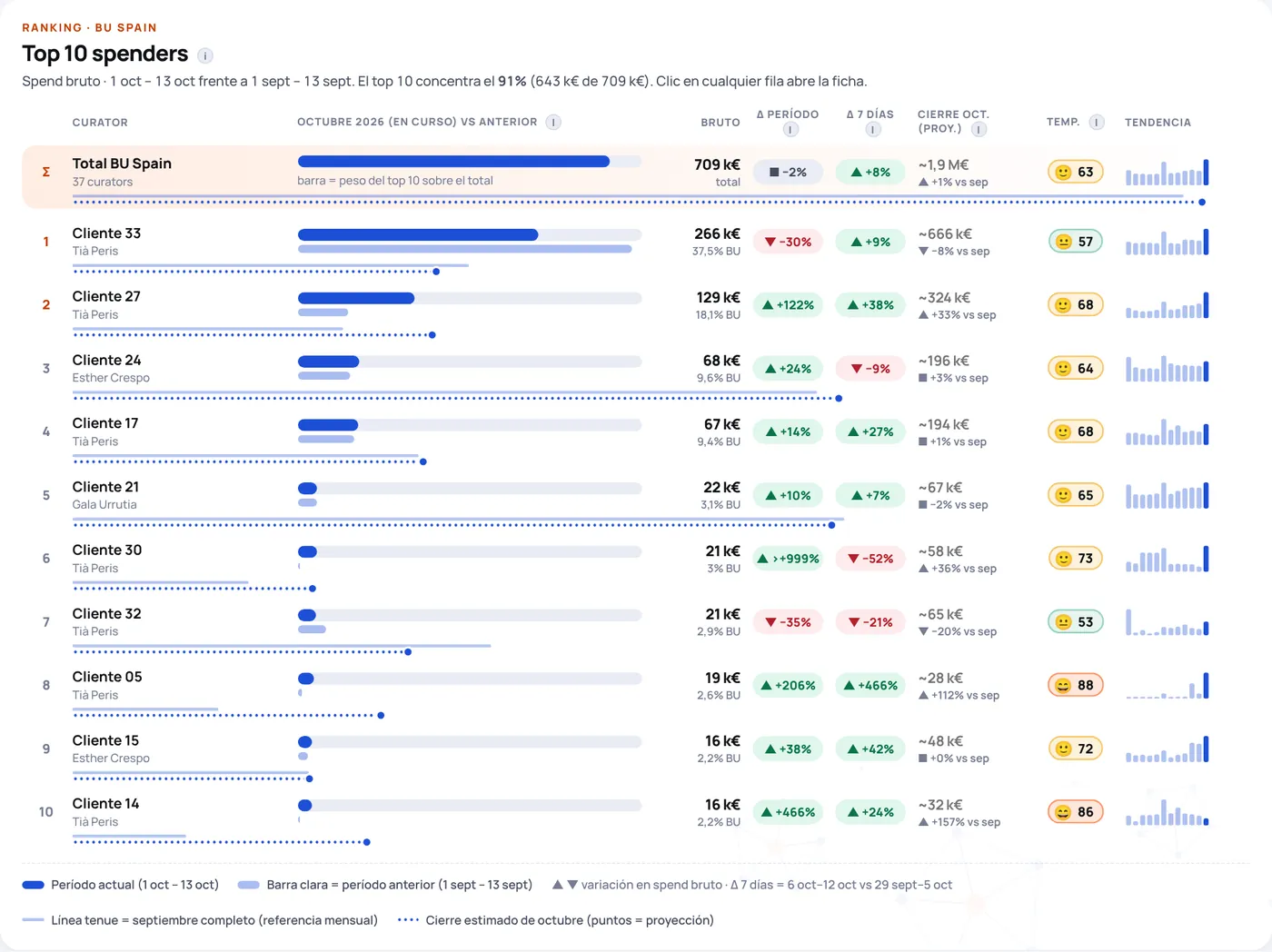
Task: Click the TENDENCIA column header
Action: click(1158, 123)
